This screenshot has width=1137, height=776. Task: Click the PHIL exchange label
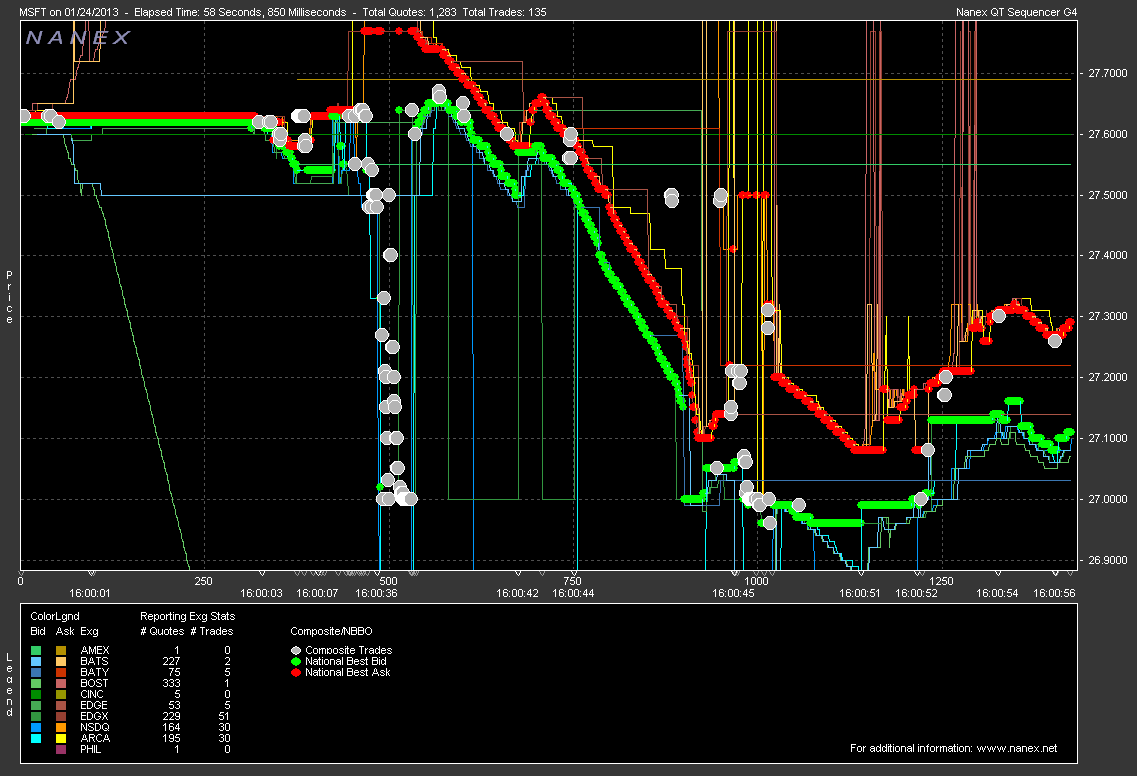tap(91, 749)
